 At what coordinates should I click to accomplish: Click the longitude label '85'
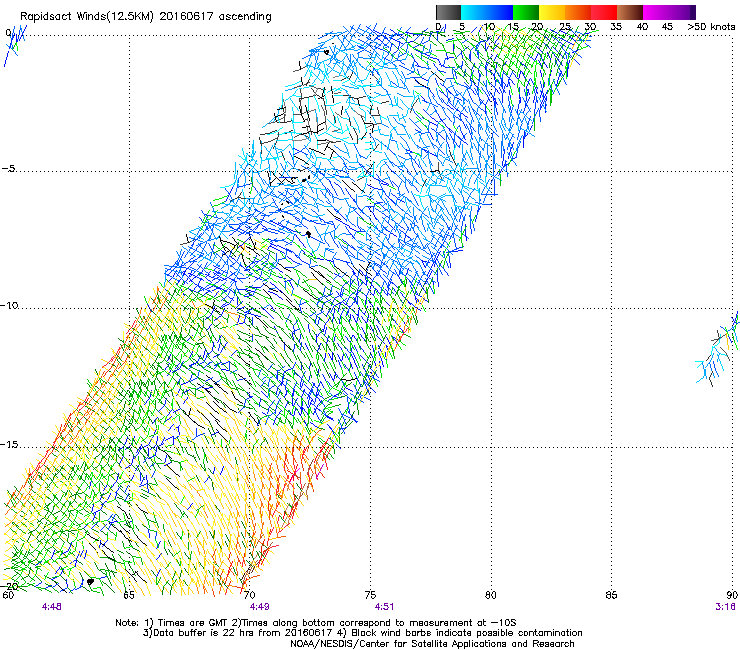coord(611,595)
